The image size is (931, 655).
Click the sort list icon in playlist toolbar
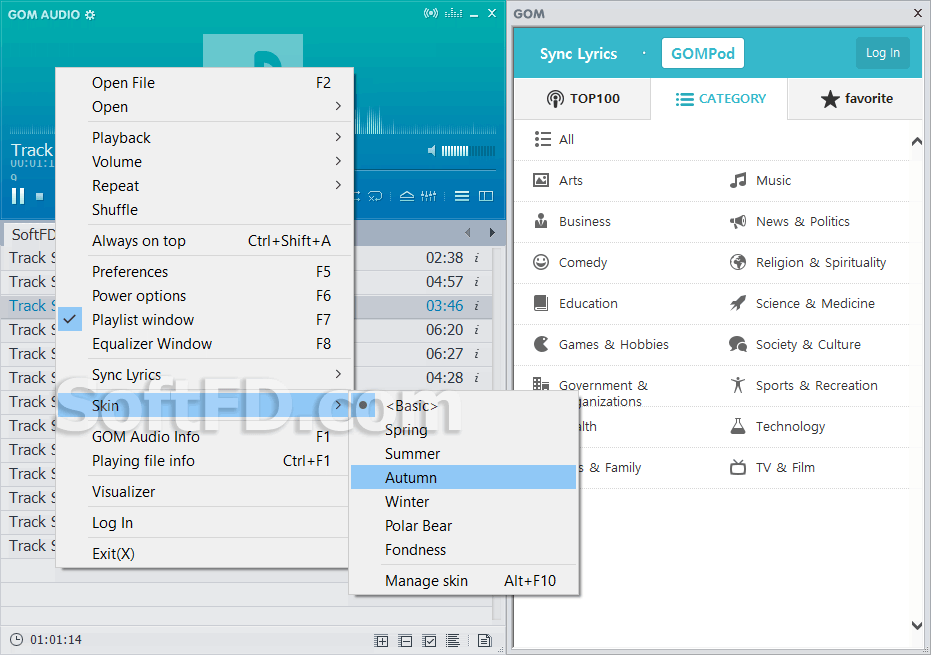pyautogui.click(x=453, y=640)
